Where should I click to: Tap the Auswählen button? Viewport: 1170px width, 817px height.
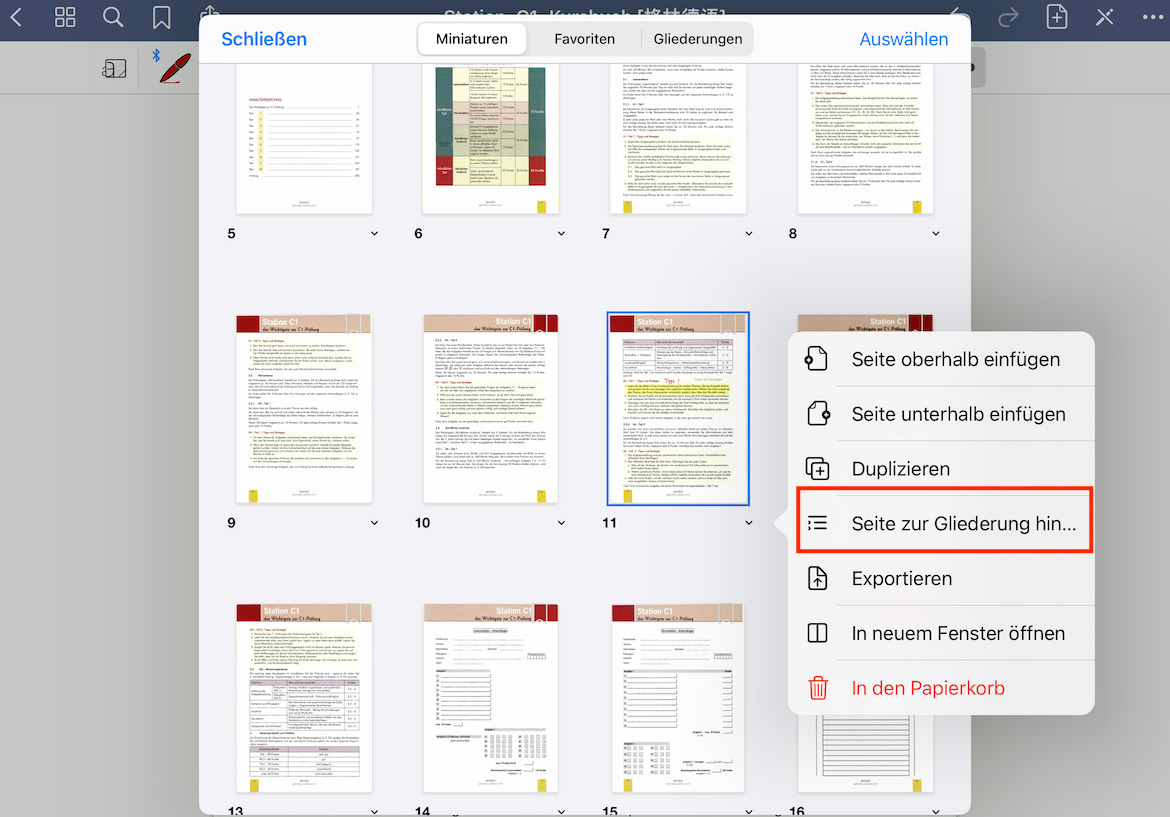click(903, 39)
